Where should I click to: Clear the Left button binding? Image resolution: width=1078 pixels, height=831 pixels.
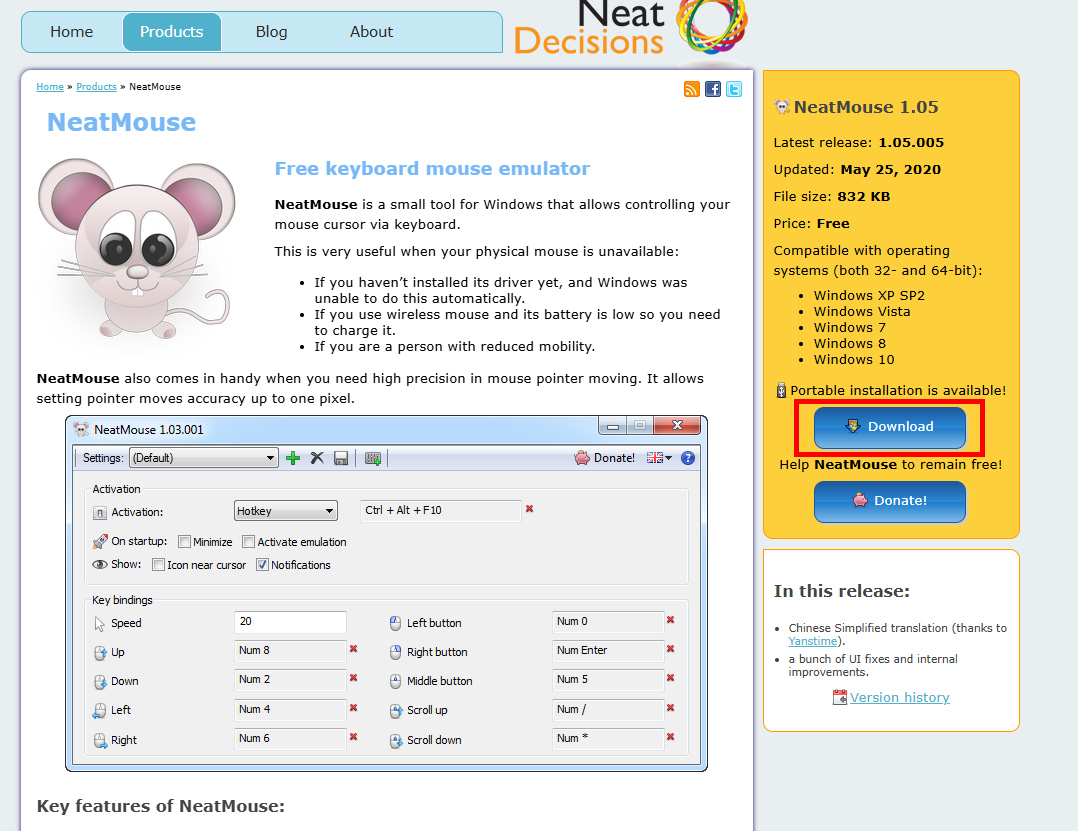coord(670,620)
